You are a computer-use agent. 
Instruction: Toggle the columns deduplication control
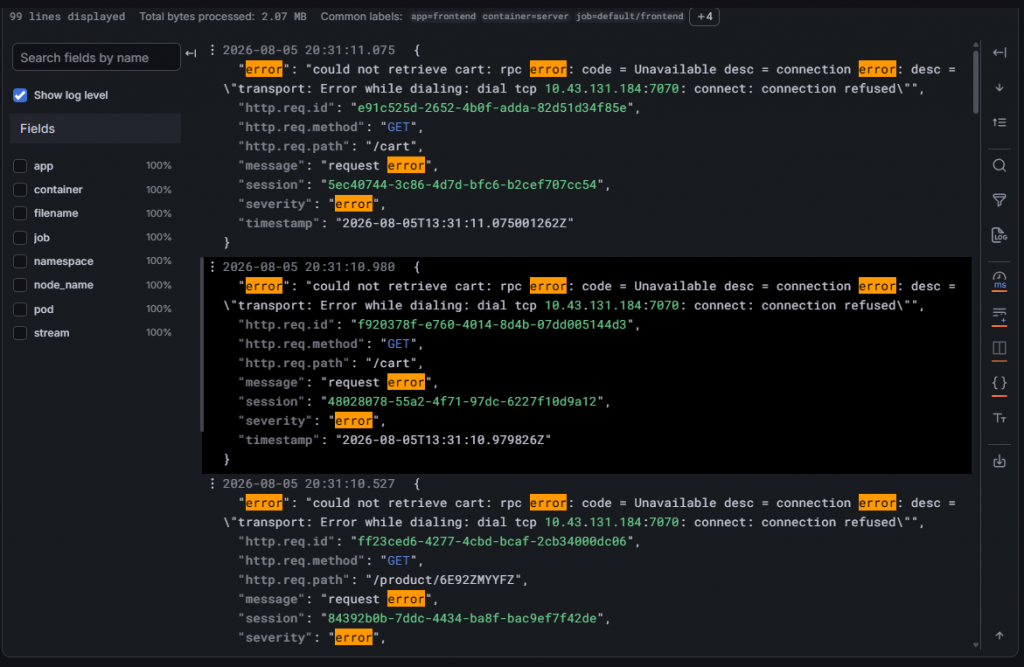click(x=999, y=348)
